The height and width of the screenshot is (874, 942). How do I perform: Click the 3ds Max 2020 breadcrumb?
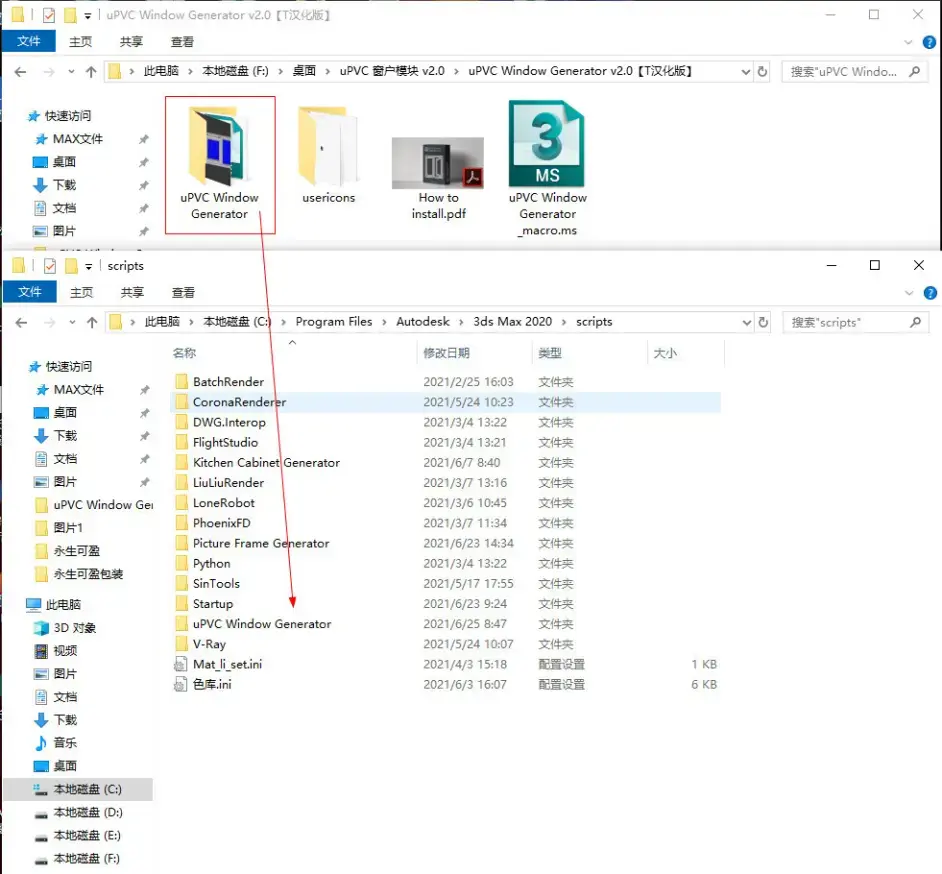click(512, 322)
